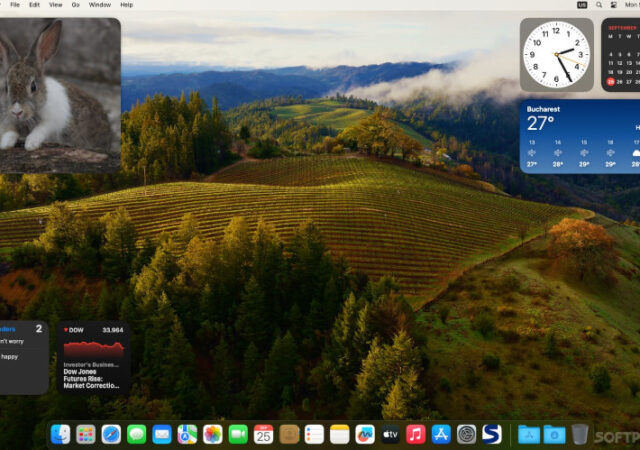Image resolution: width=640 pixels, height=450 pixels.
Task: Open the Mail app in dock
Action: [162, 434]
